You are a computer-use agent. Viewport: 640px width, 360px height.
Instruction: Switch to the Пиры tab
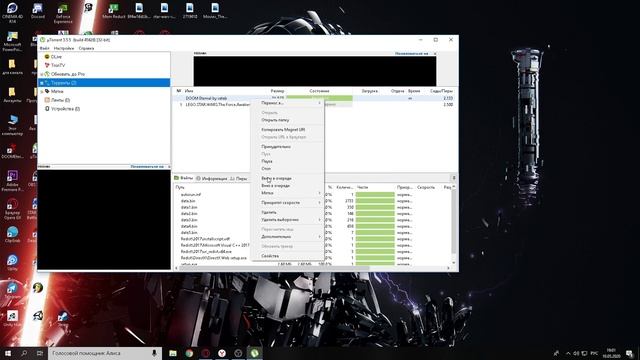[x=239, y=178]
